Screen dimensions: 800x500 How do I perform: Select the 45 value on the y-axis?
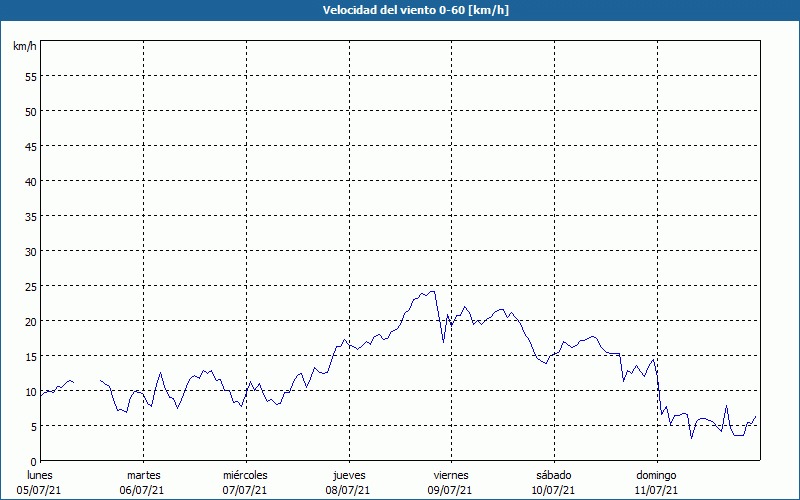31,146
